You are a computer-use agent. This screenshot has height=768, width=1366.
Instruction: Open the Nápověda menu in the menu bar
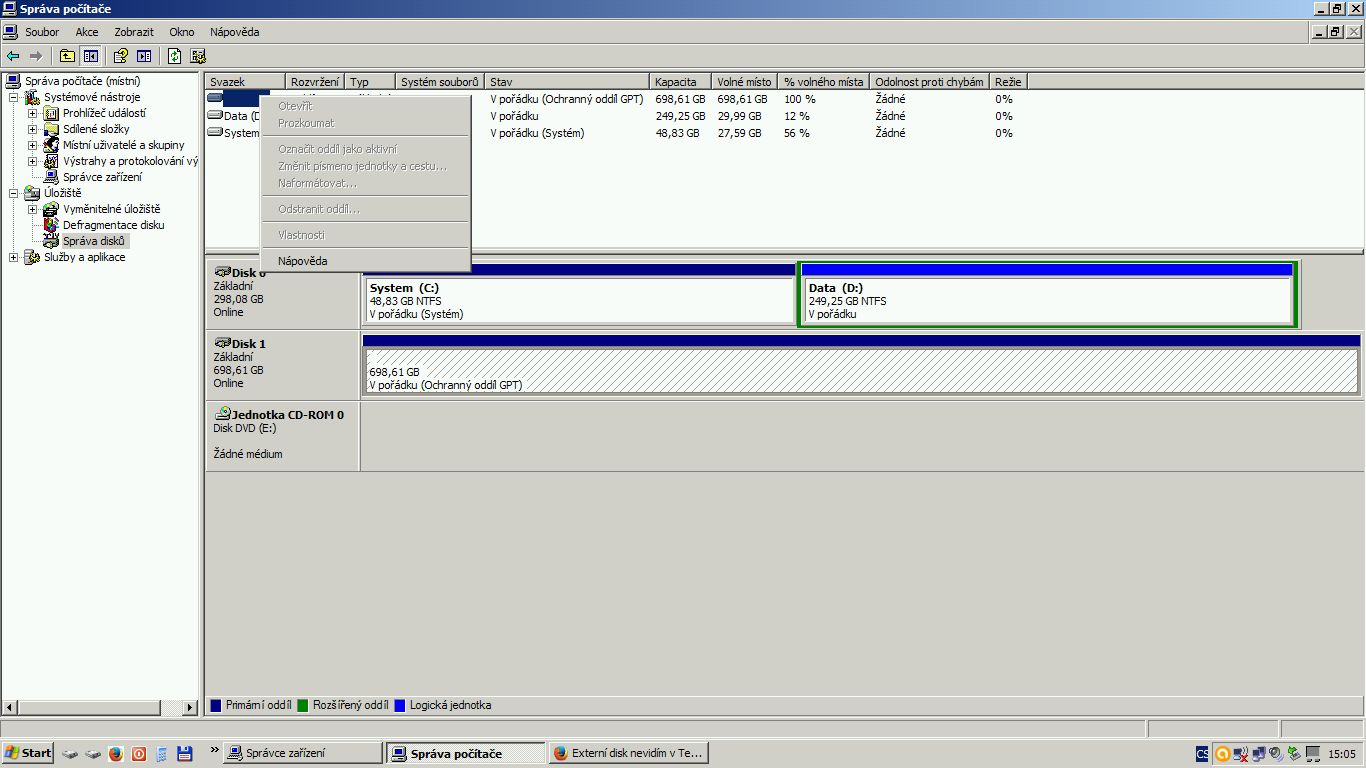point(235,32)
